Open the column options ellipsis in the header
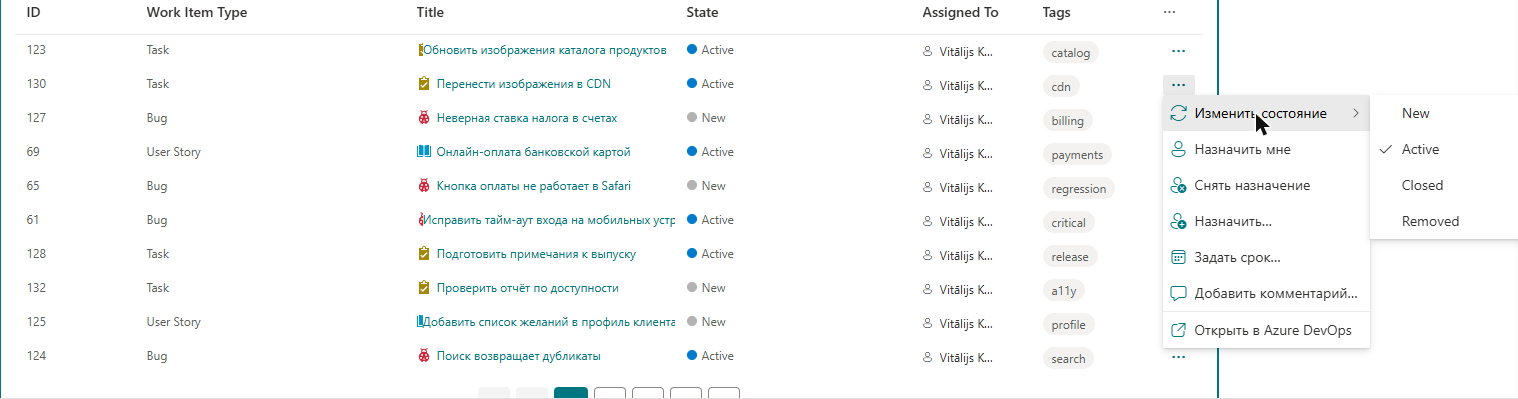The height and width of the screenshot is (399, 1518). (x=1169, y=12)
